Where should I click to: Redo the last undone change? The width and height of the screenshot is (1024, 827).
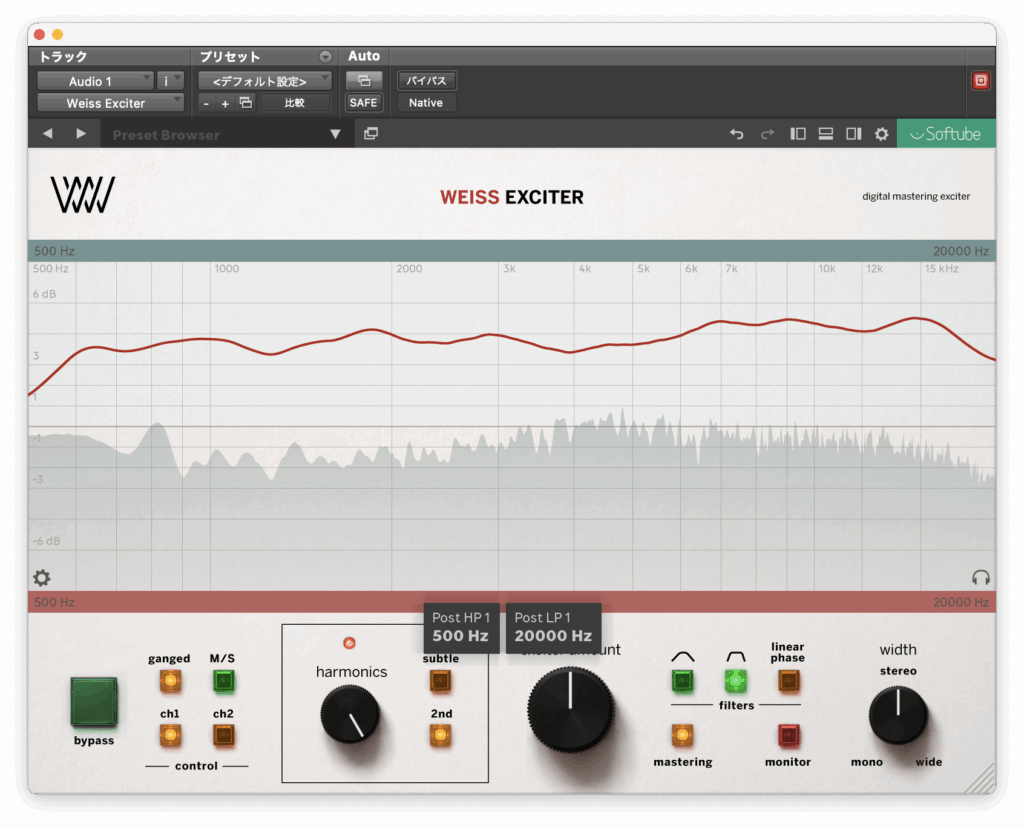coord(767,134)
